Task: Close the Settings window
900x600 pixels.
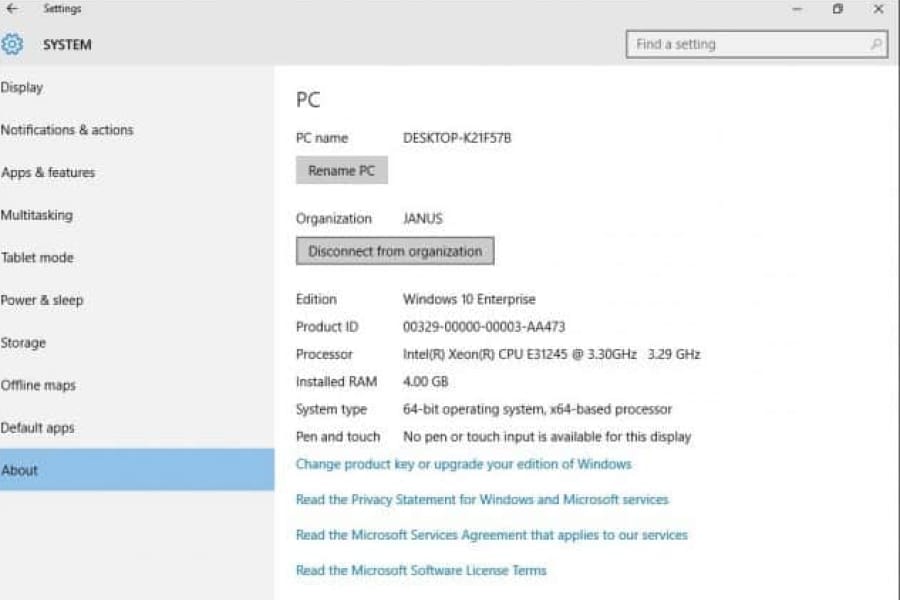Action: point(878,9)
